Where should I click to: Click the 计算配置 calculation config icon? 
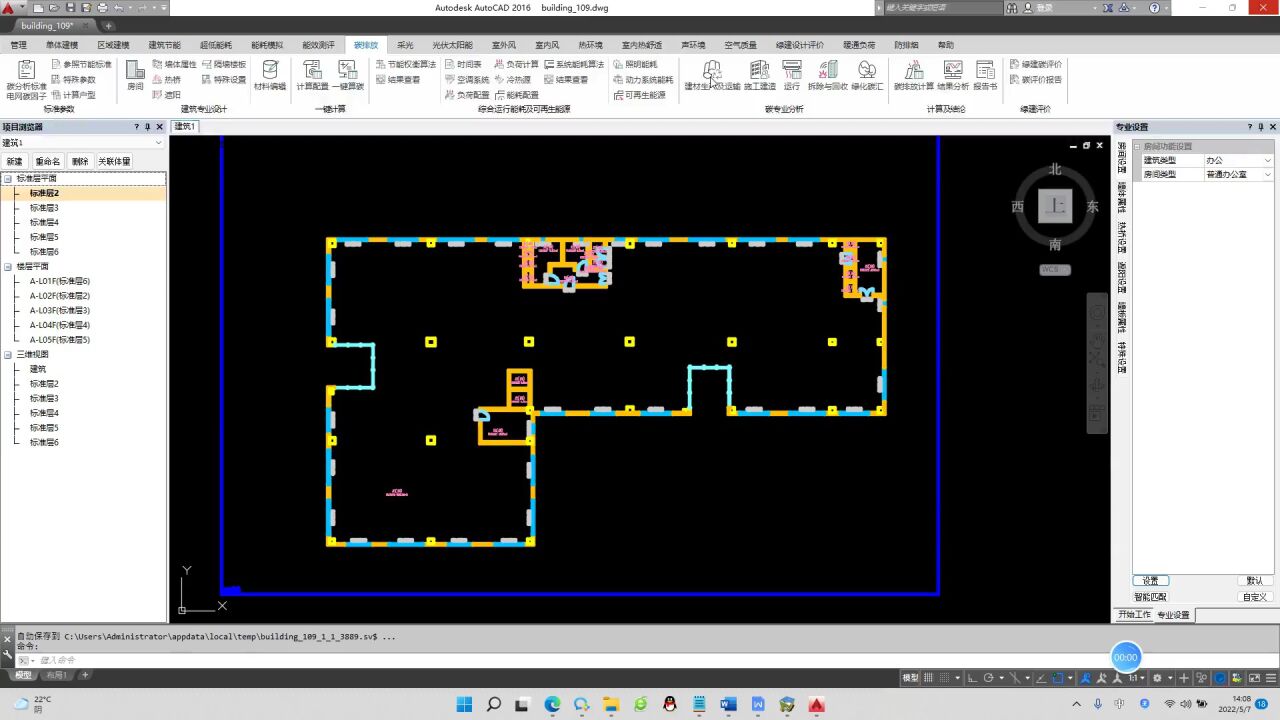coord(312,75)
